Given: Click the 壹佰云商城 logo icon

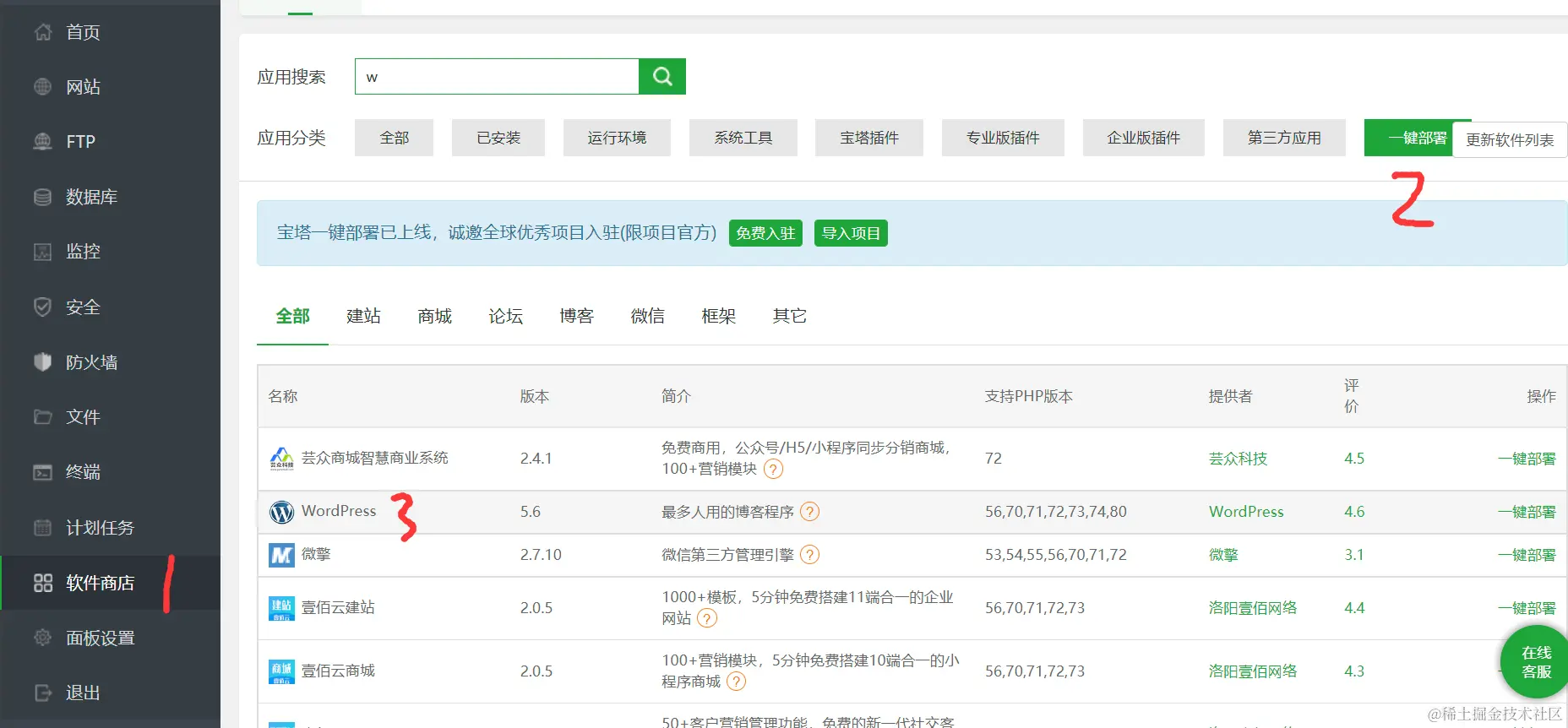Looking at the screenshot, I should [281, 671].
